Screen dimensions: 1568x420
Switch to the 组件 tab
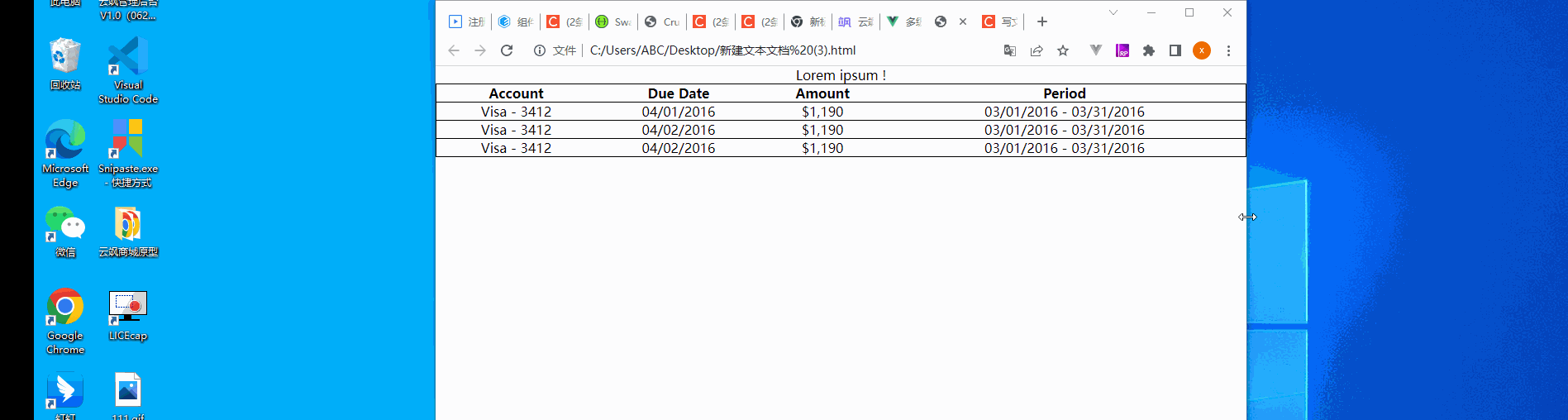click(x=515, y=21)
